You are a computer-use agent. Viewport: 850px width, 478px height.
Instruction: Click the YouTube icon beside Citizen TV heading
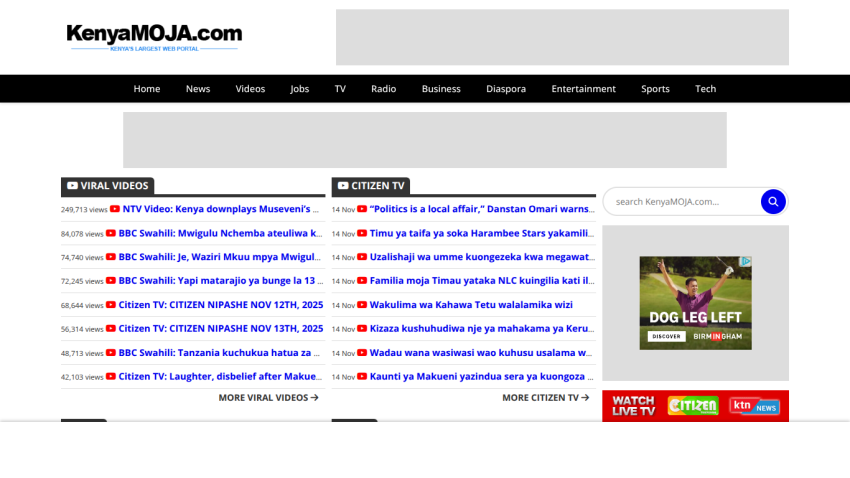(343, 185)
